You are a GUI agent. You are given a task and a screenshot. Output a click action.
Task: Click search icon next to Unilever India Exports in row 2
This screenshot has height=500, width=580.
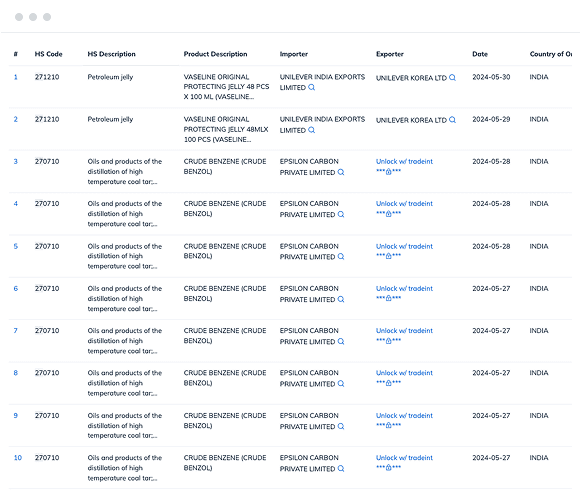click(311, 130)
